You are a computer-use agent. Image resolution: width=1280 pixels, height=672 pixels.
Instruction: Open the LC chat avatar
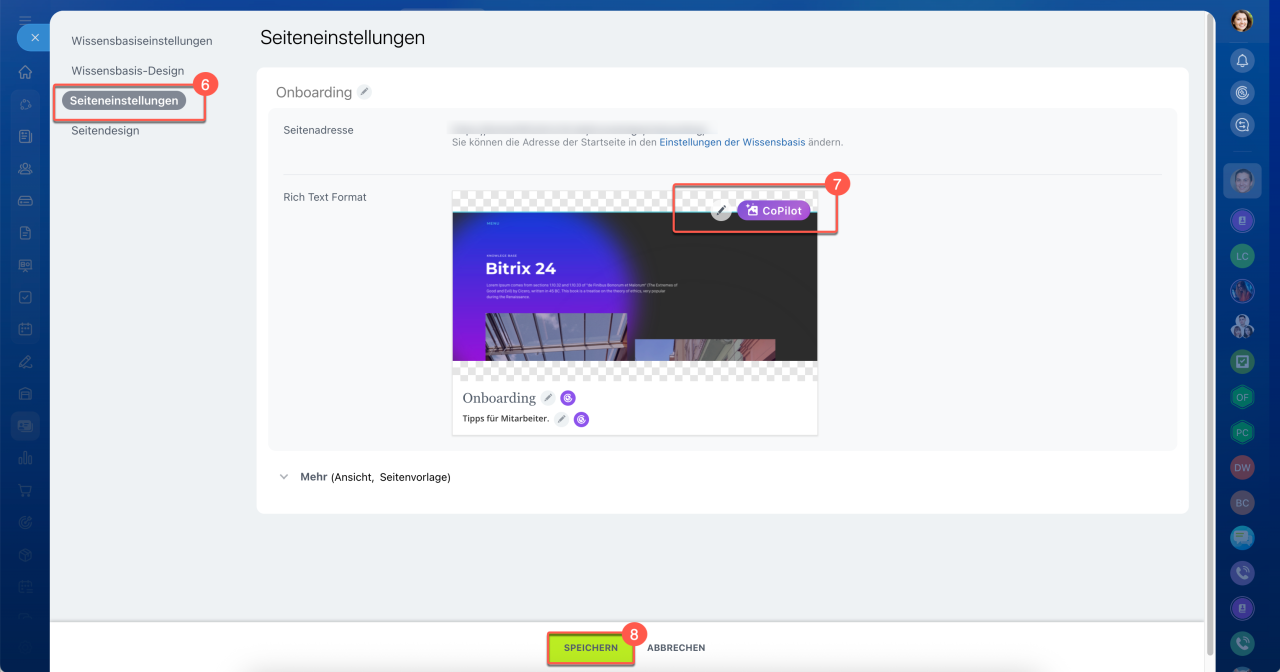[1242, 256]
